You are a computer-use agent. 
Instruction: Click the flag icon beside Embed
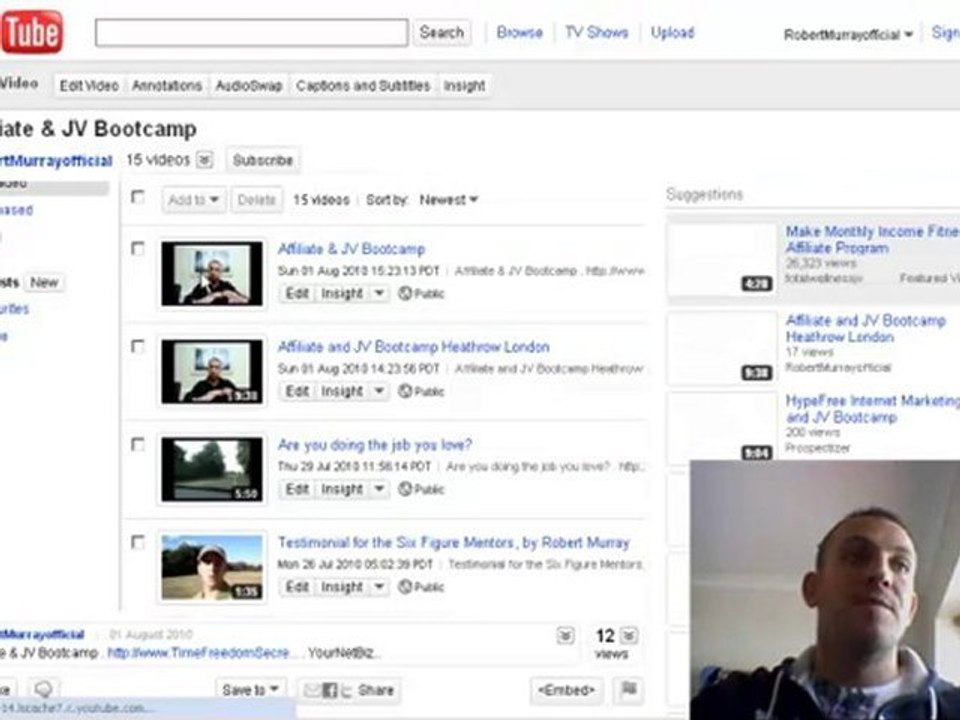[628, 690]
